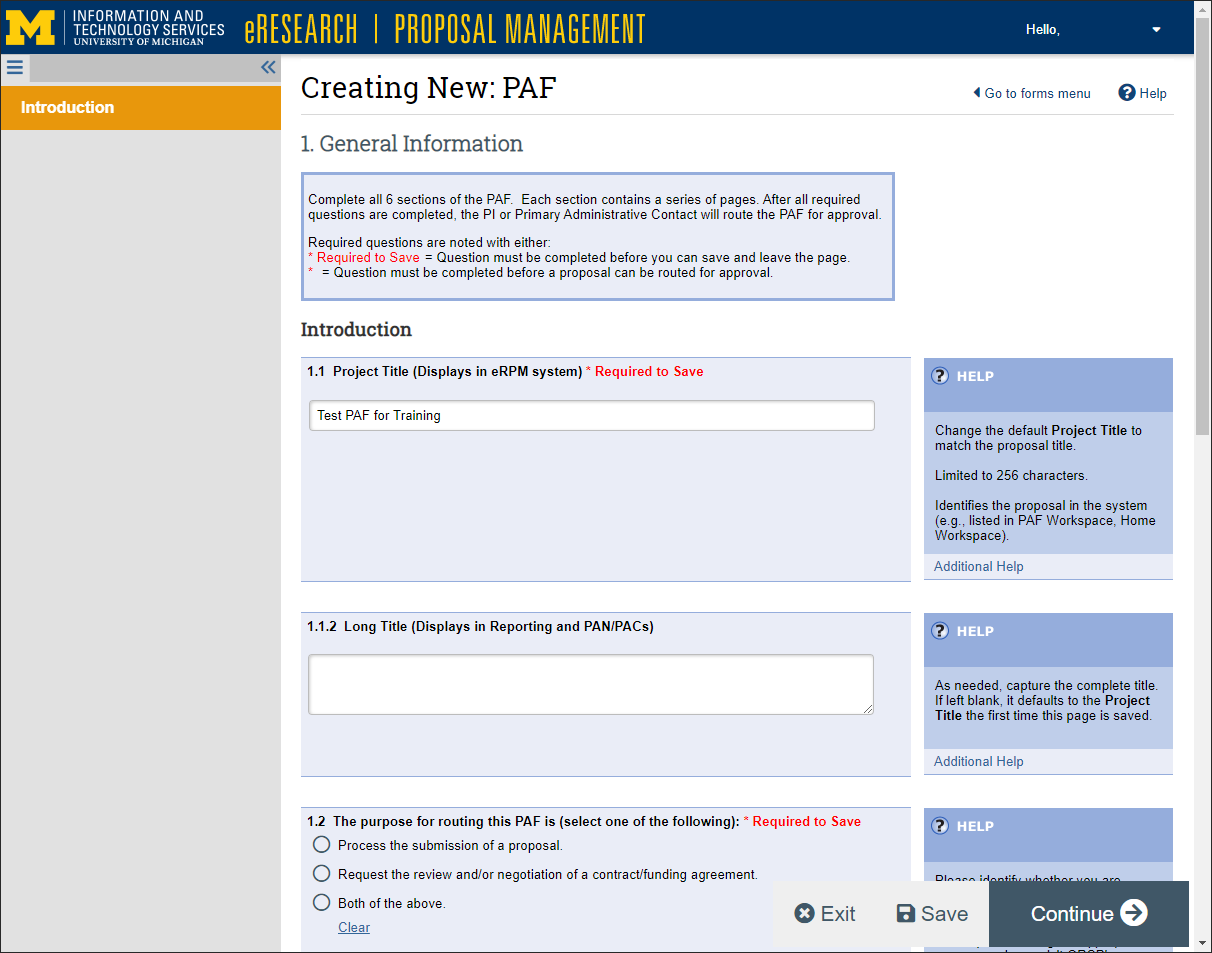Select 'Process the submission of a proposal'
The height and width of the screenshot is (953, 1212).
click(x=321, y=844)
